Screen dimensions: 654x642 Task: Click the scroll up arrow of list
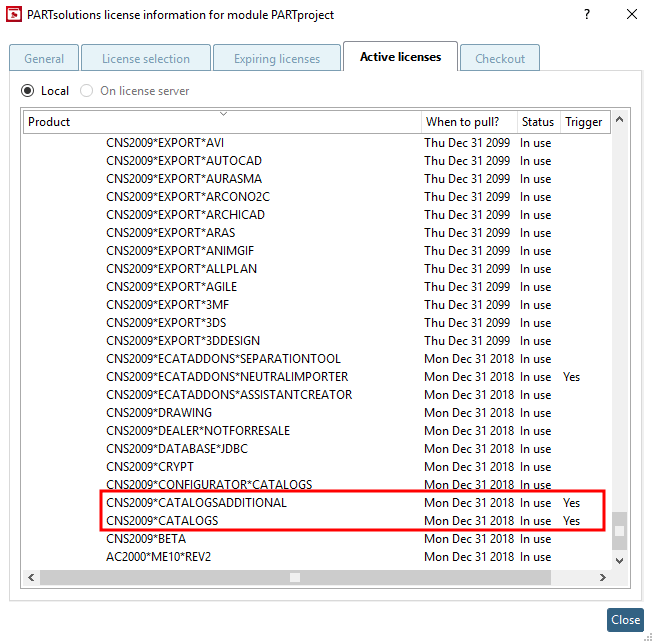619,120
